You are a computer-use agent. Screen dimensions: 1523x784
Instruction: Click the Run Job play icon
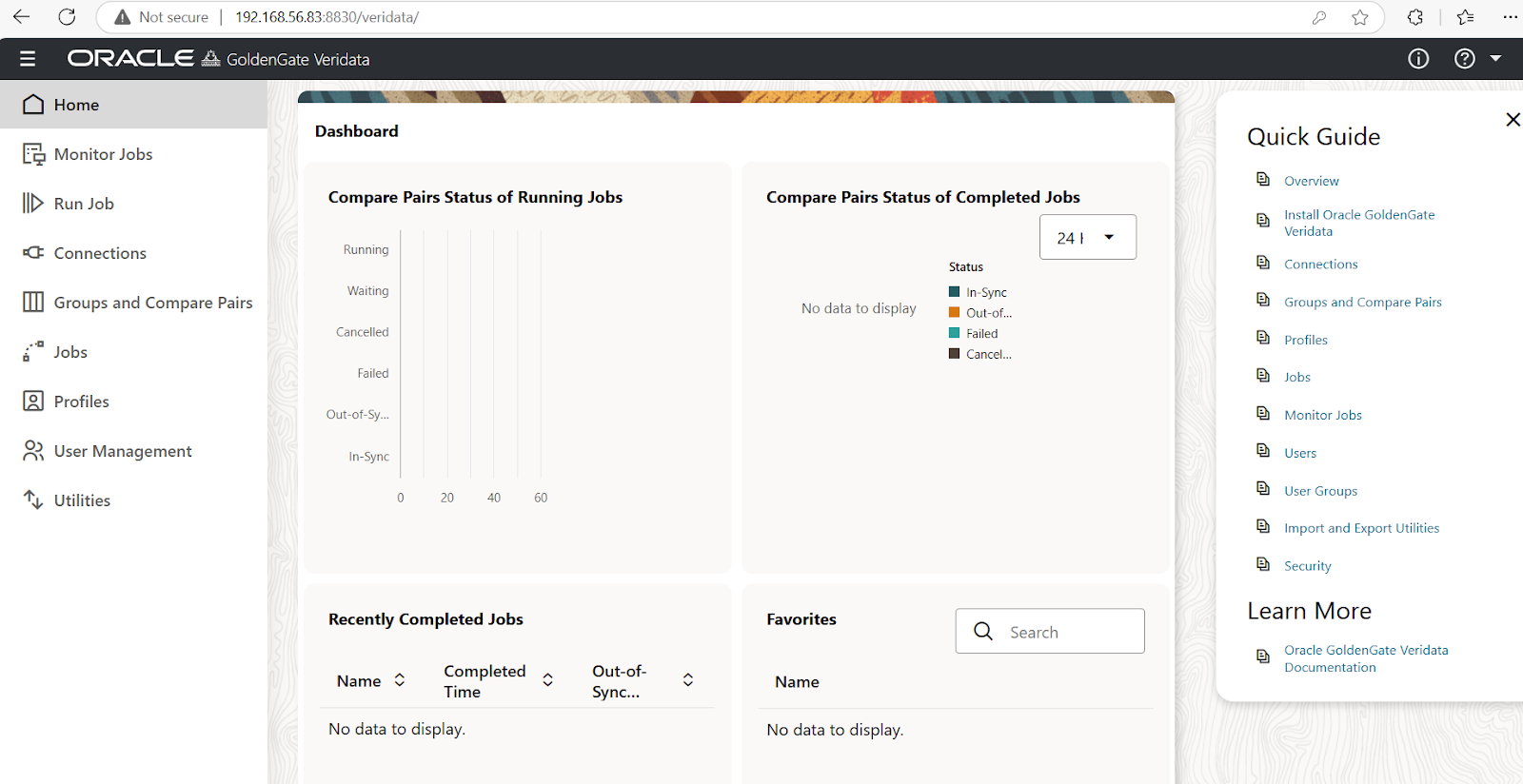pos(33,204)
